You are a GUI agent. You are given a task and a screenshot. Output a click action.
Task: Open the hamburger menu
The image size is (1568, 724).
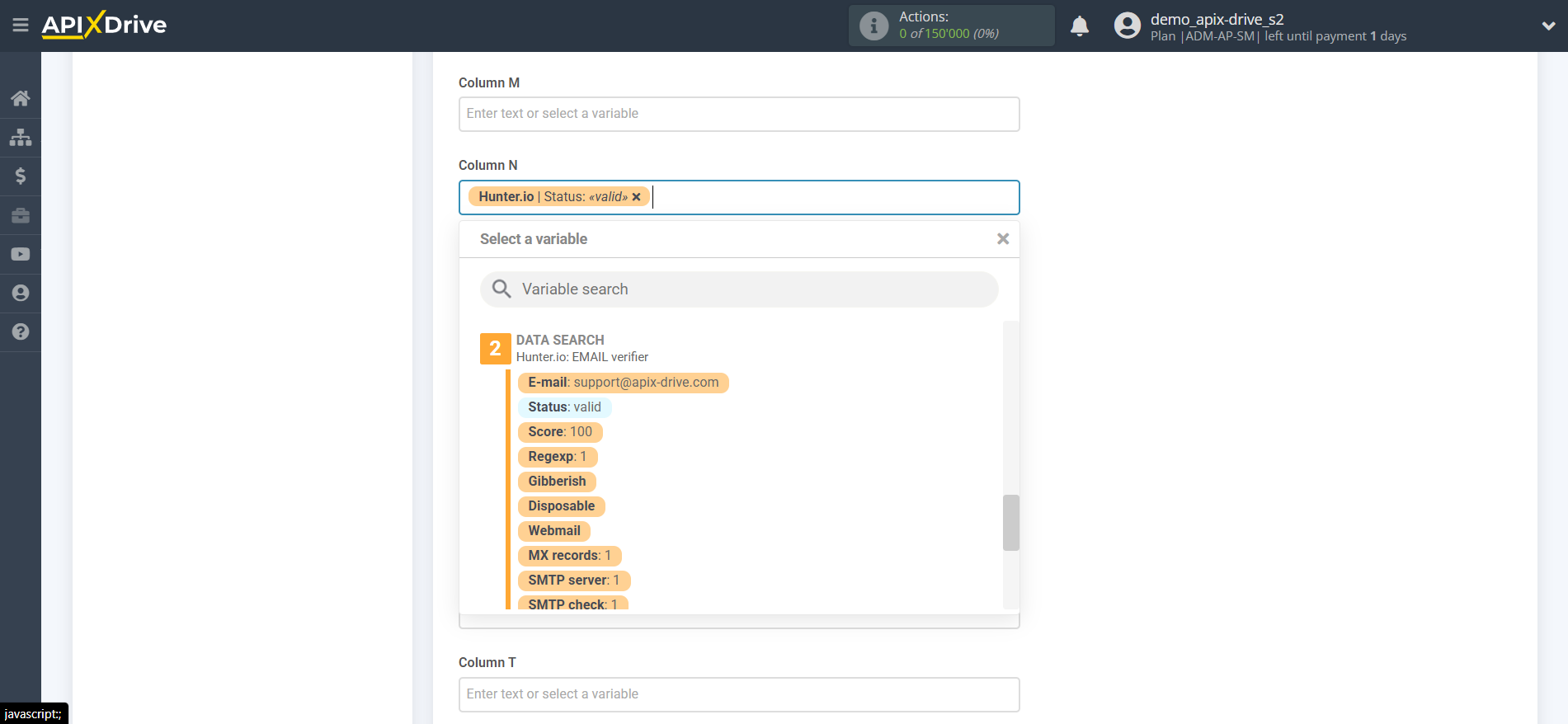pyautogui.click(x=21, y=26)
